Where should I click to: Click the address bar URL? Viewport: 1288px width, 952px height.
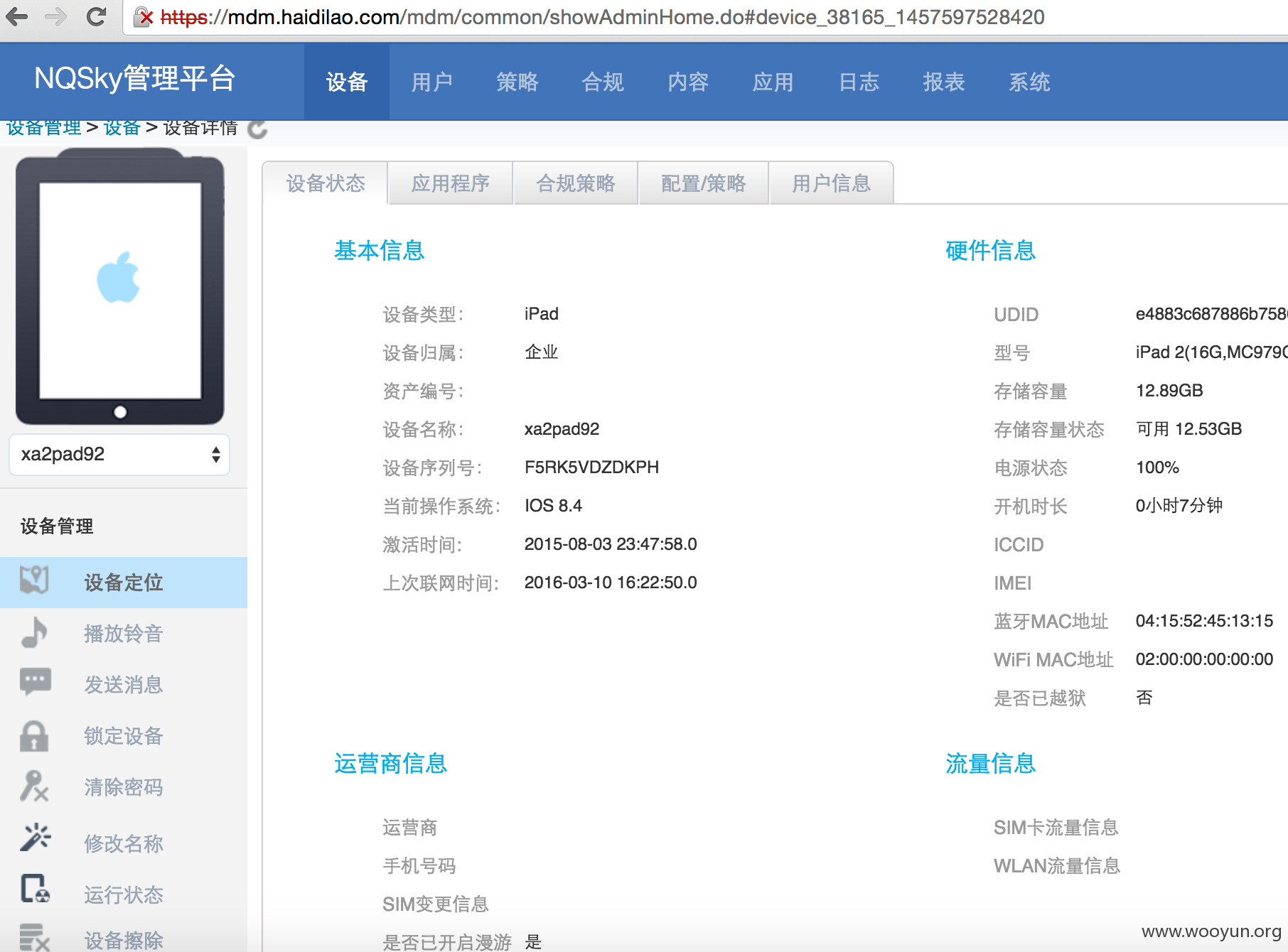click(x=602, y=17)
